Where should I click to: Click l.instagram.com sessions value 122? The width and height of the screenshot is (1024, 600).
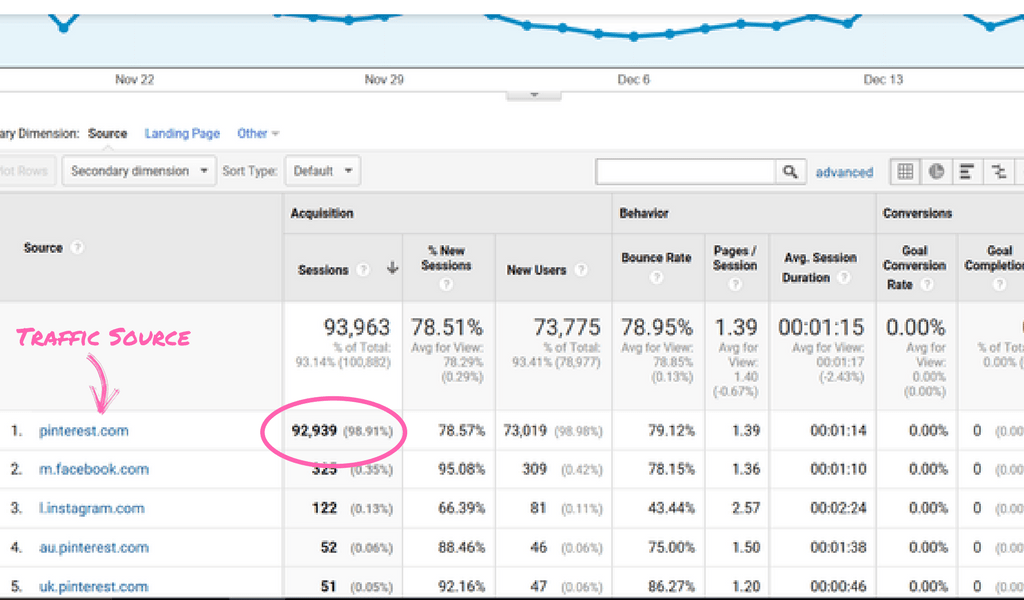324,509
